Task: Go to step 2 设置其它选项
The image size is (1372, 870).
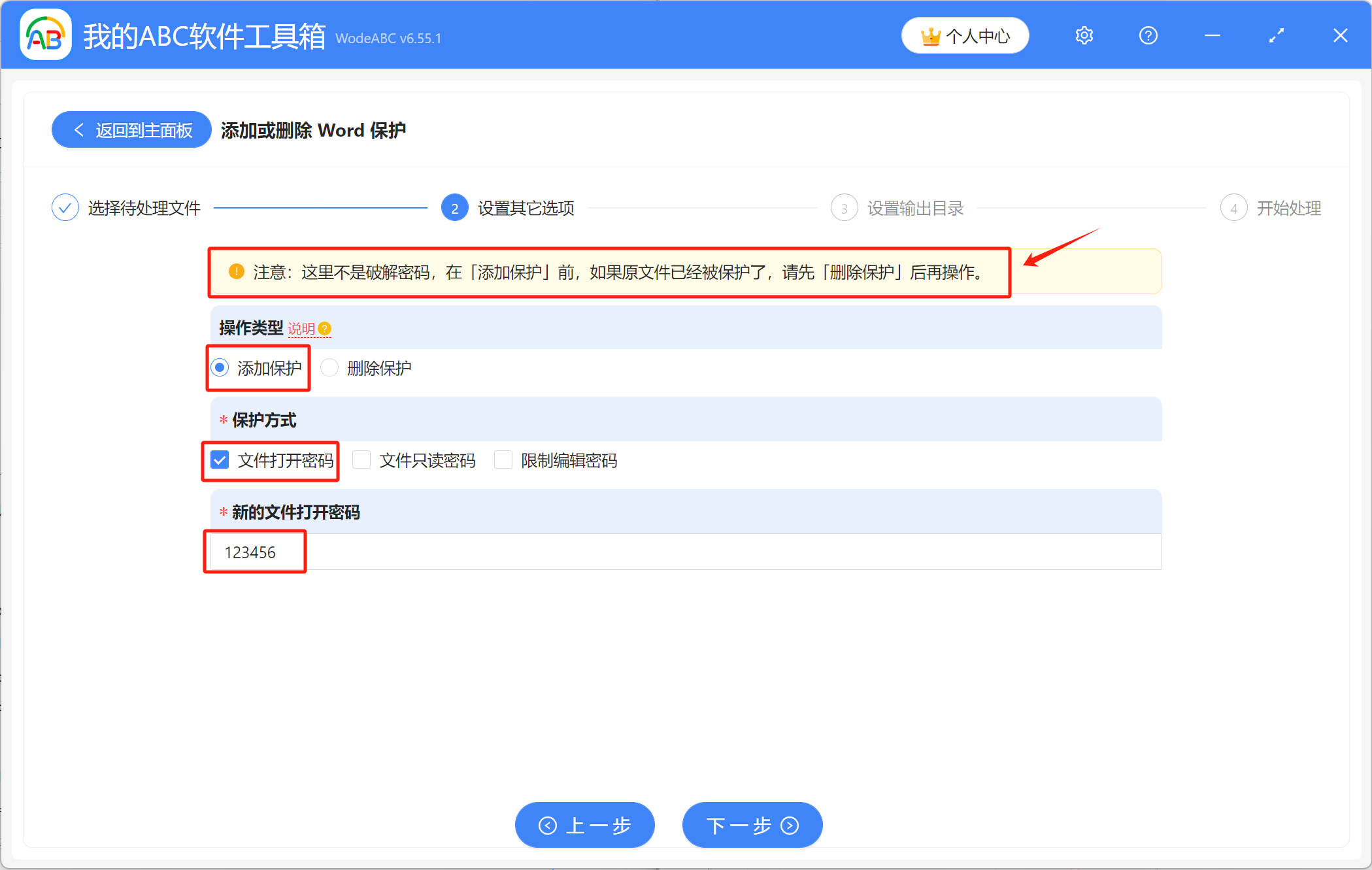Action: click(454, 208)
